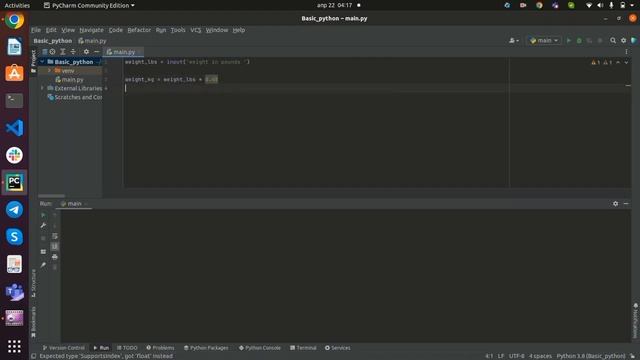Screen dimensions: 640x360
Task: Click Basic_python breadcrumb in the navigation bar
Action: coord(53,41)
